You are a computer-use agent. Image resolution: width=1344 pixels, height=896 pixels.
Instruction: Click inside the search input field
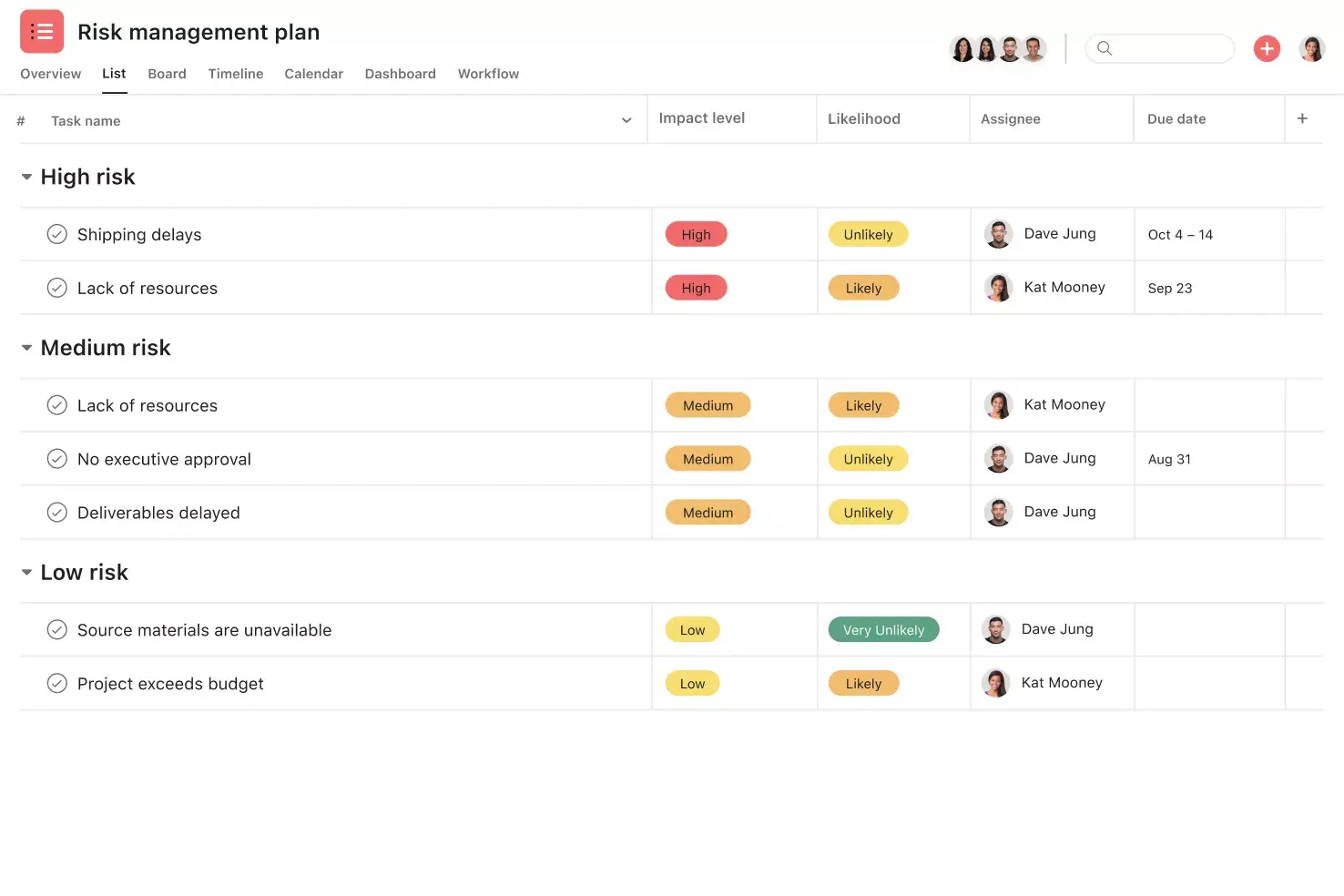[x=1166, y=48]
